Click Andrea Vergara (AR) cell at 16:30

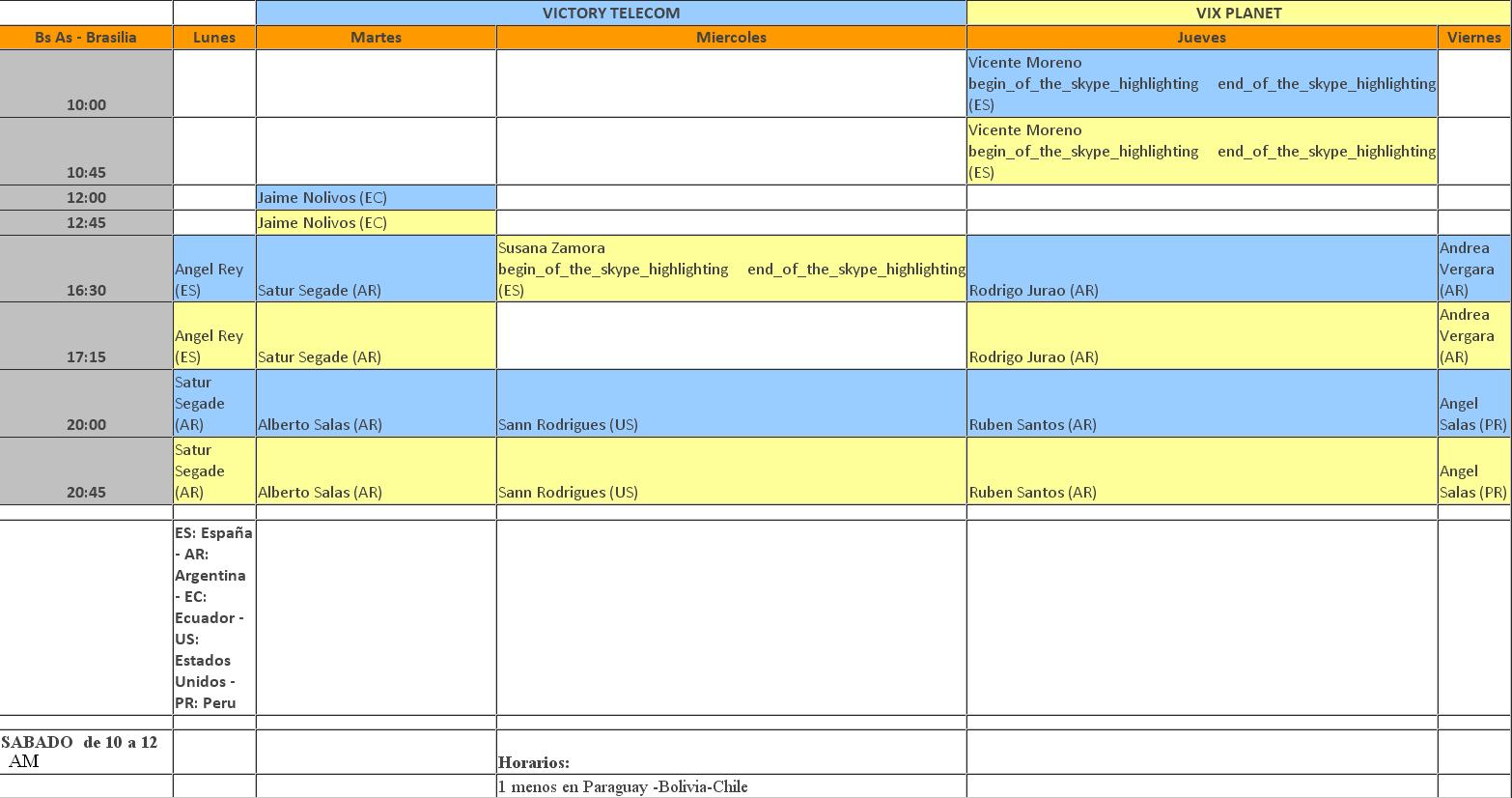pos(1474,269)
